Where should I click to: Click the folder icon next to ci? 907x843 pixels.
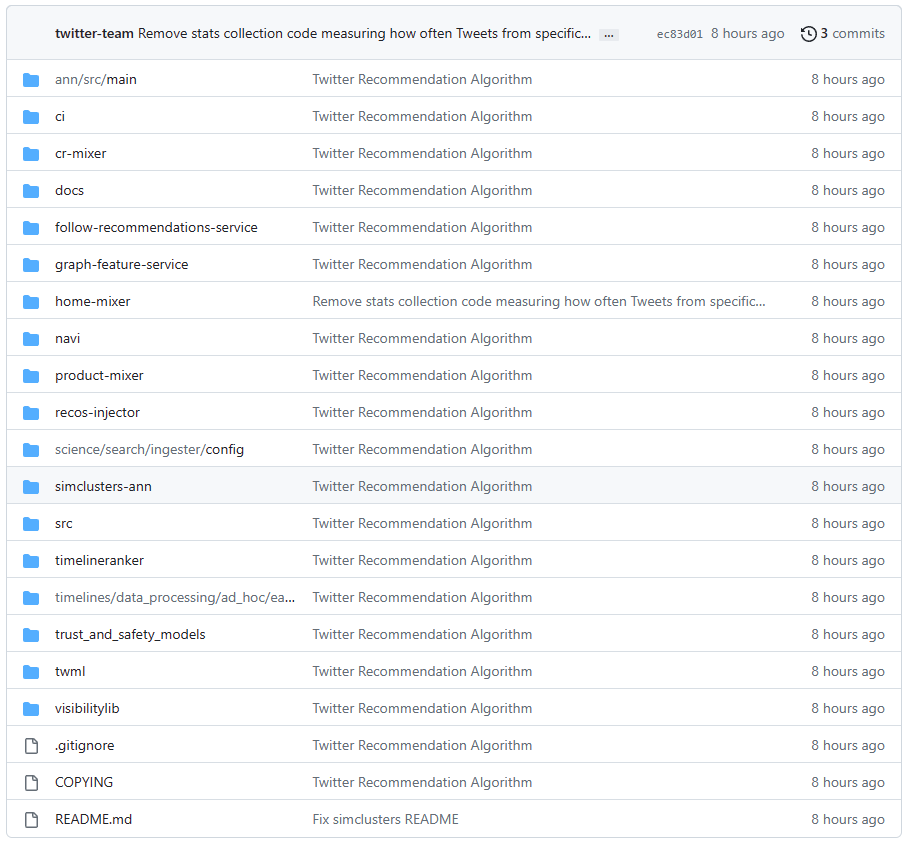coord(31,117)
